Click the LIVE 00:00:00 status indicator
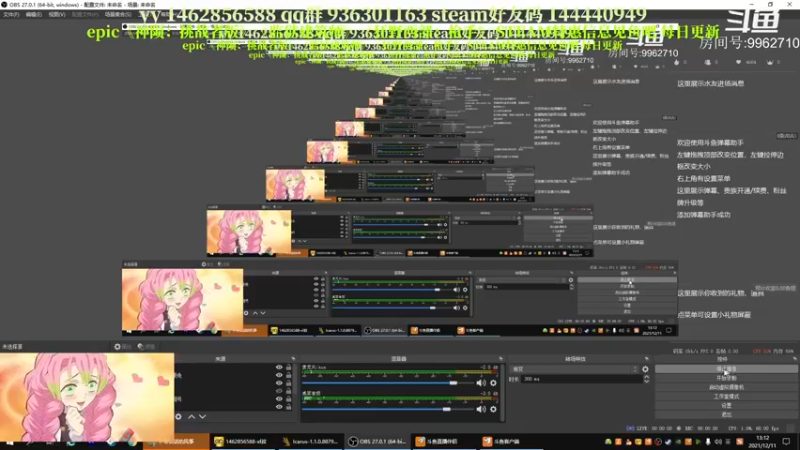This screenshot has height=450, width=800. pos(649,429)
